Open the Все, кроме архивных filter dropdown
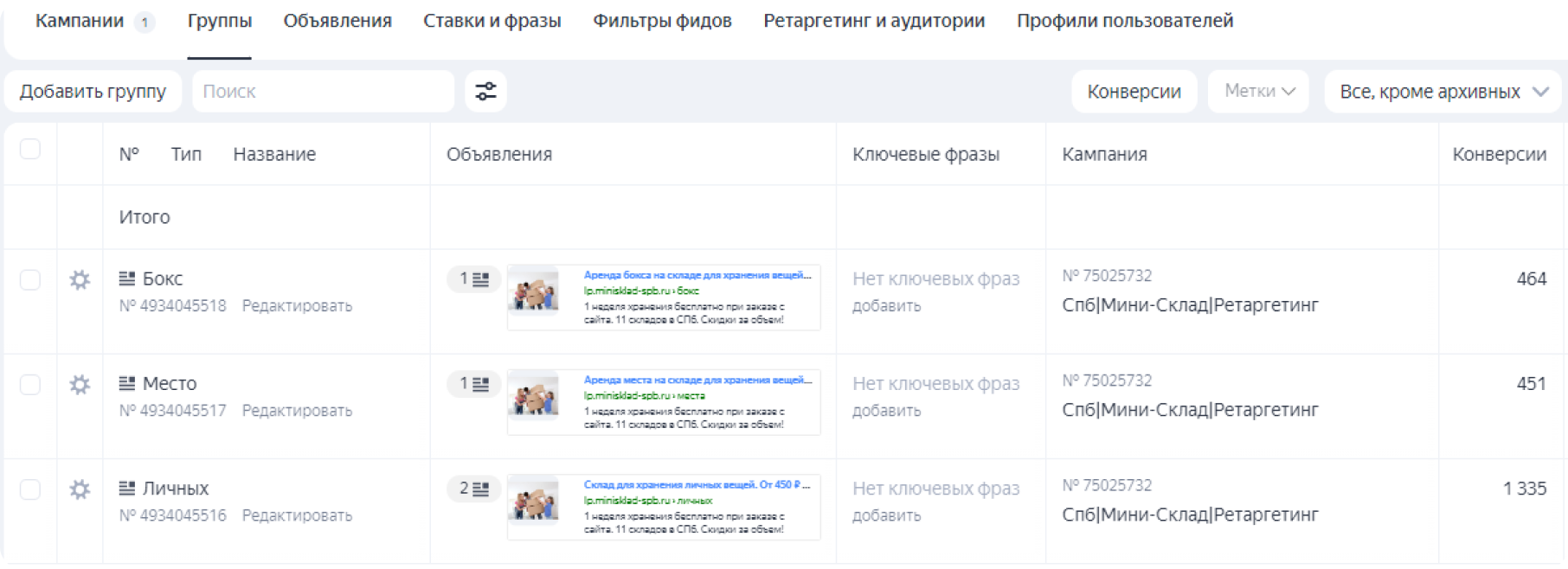Viewport: 1568px width, 569px height. [1443, 92]
